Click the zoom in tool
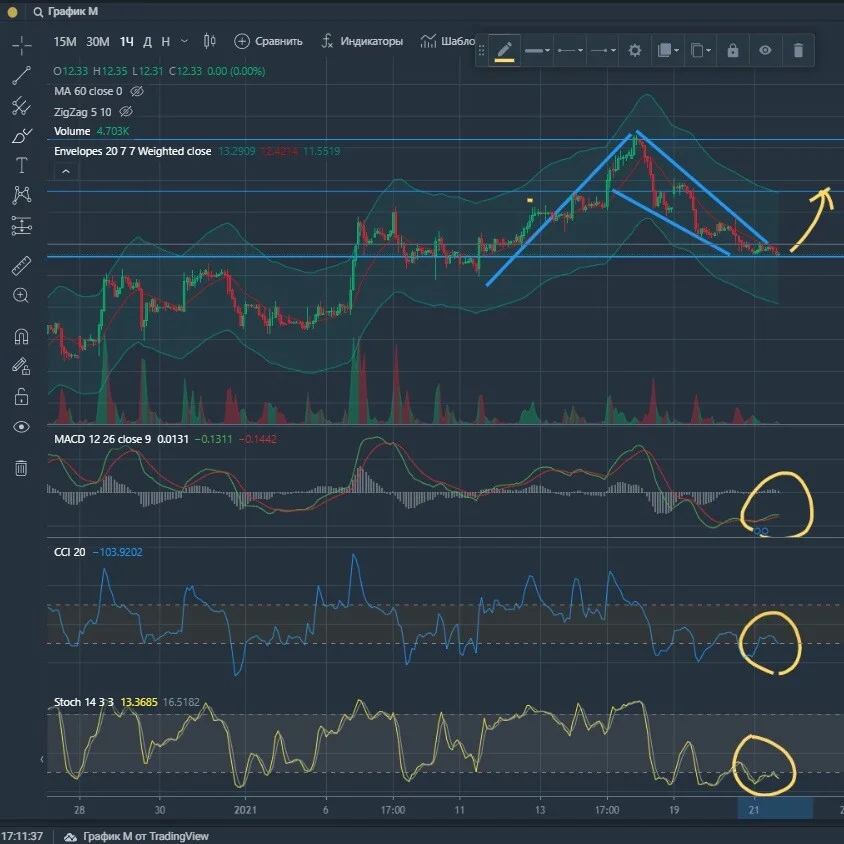 pyautogui.click(x=22, y=296)
